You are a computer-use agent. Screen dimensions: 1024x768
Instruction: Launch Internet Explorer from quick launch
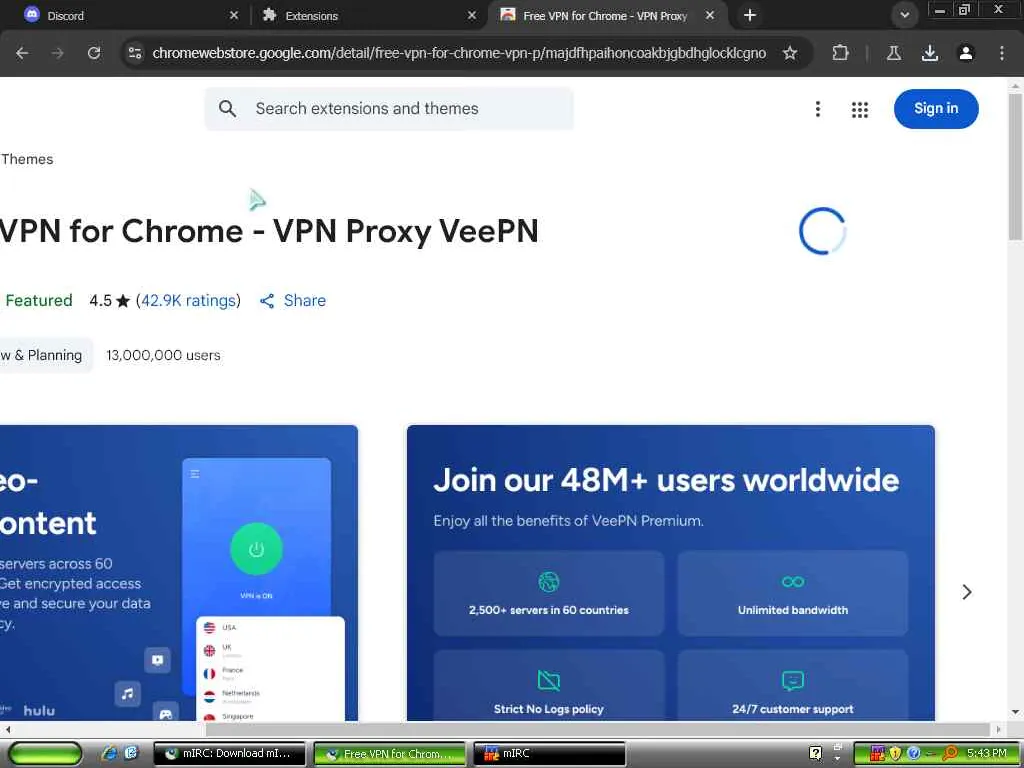coord(108,753)
